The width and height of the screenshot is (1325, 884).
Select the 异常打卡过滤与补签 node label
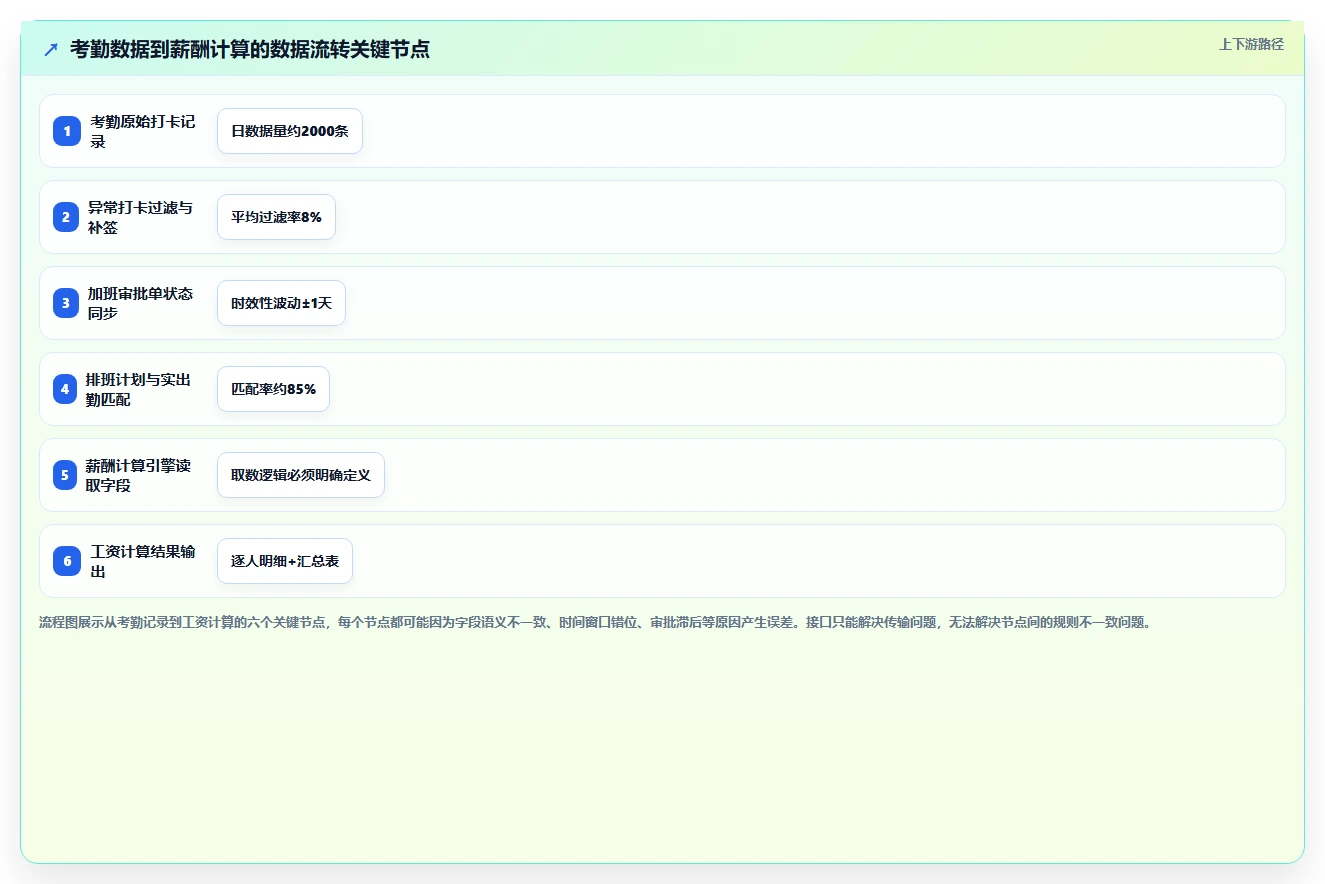[x=140, y=217]
